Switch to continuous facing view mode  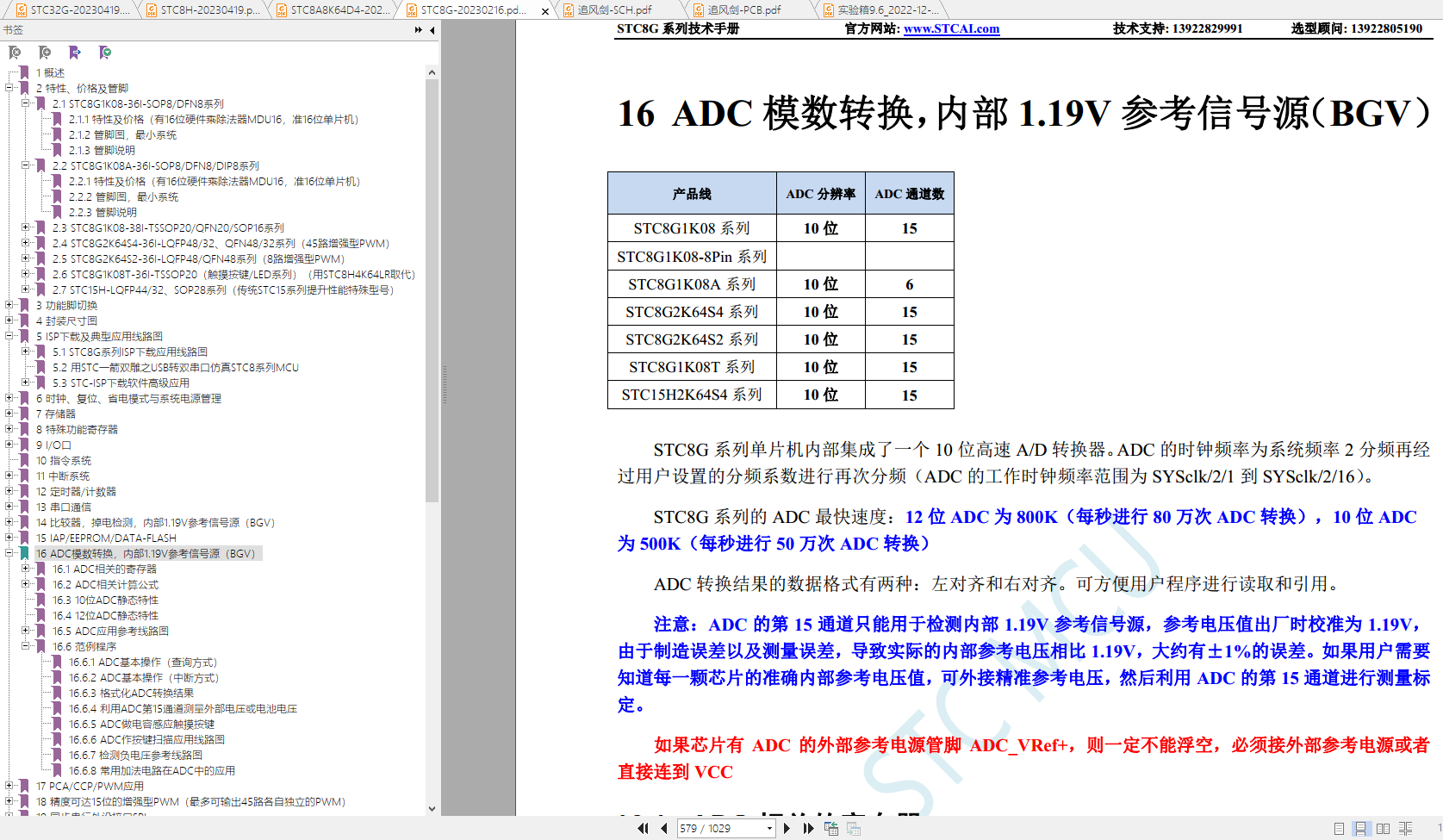(x=1405, y=829)
